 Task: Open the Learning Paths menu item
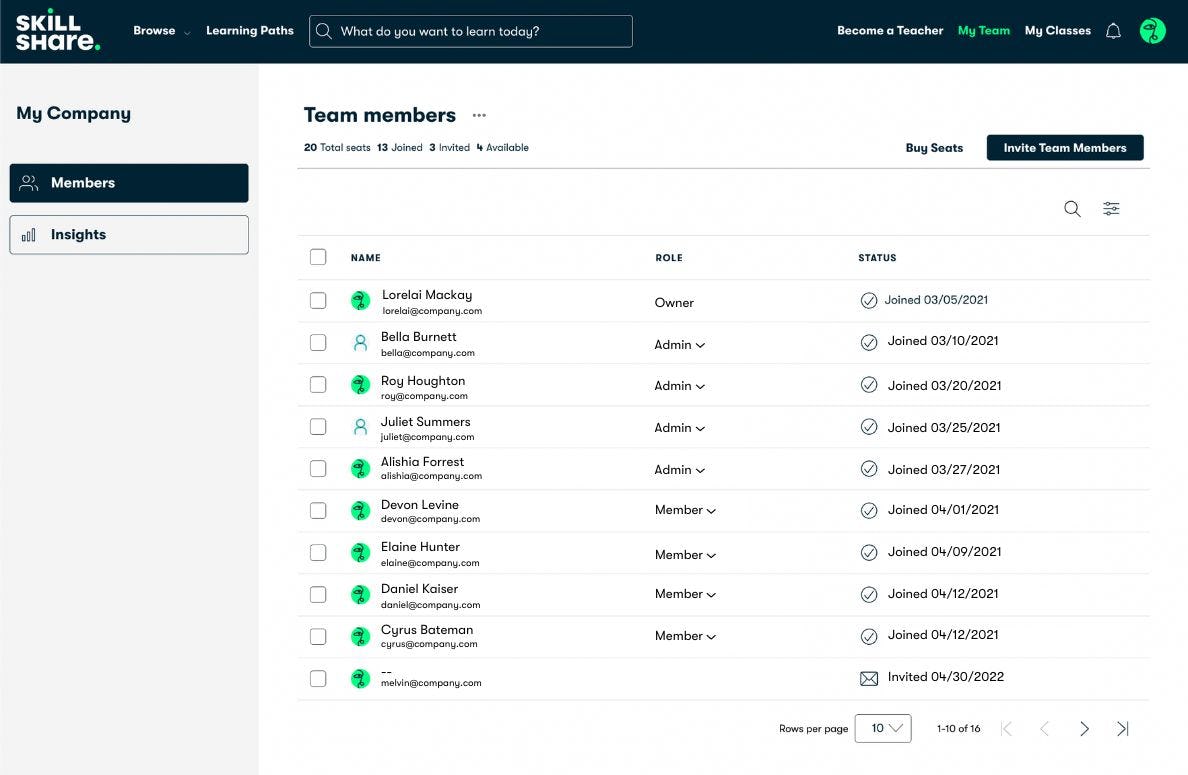click(x=249, y=30)
